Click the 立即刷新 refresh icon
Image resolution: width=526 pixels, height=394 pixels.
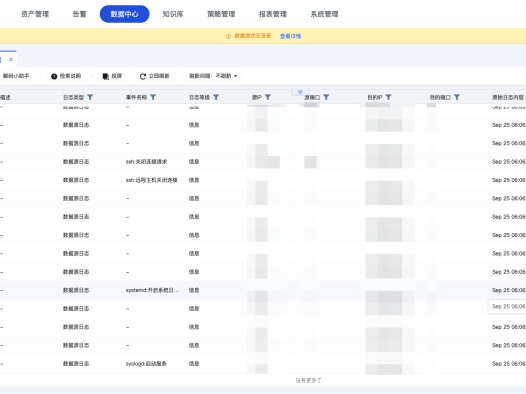point(143,76)
